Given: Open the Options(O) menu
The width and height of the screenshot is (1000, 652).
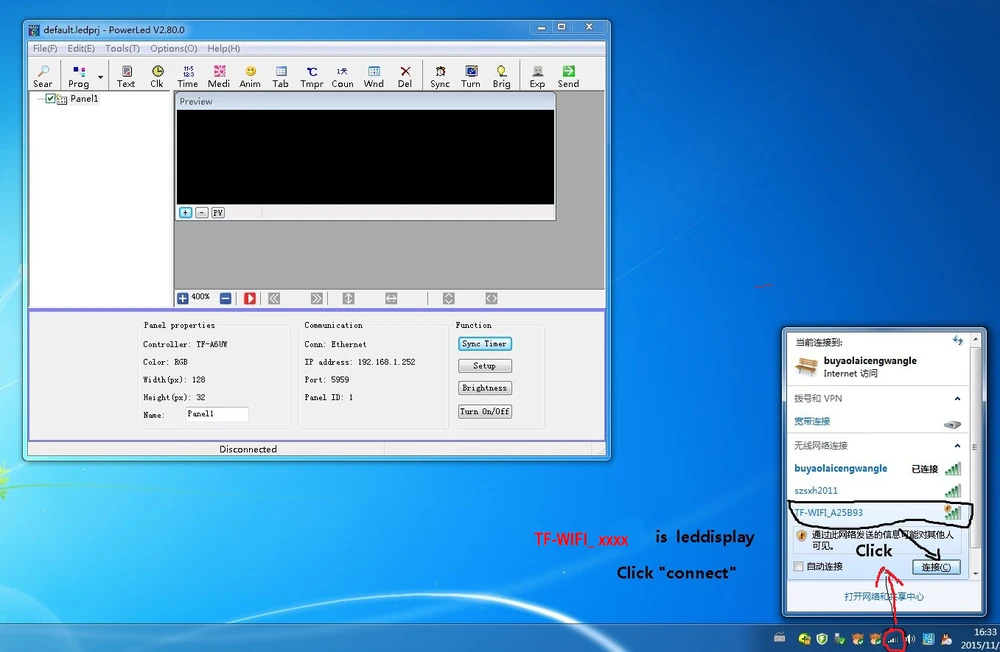Looking at the screenshot, I should [x=173, y=48].
